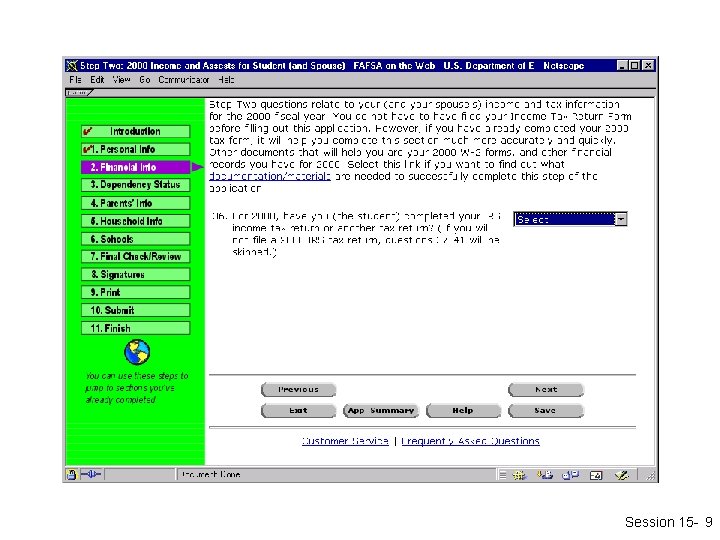Open the documentation/materials link
The width and height of the screenshot is (720, 540).
270,176
